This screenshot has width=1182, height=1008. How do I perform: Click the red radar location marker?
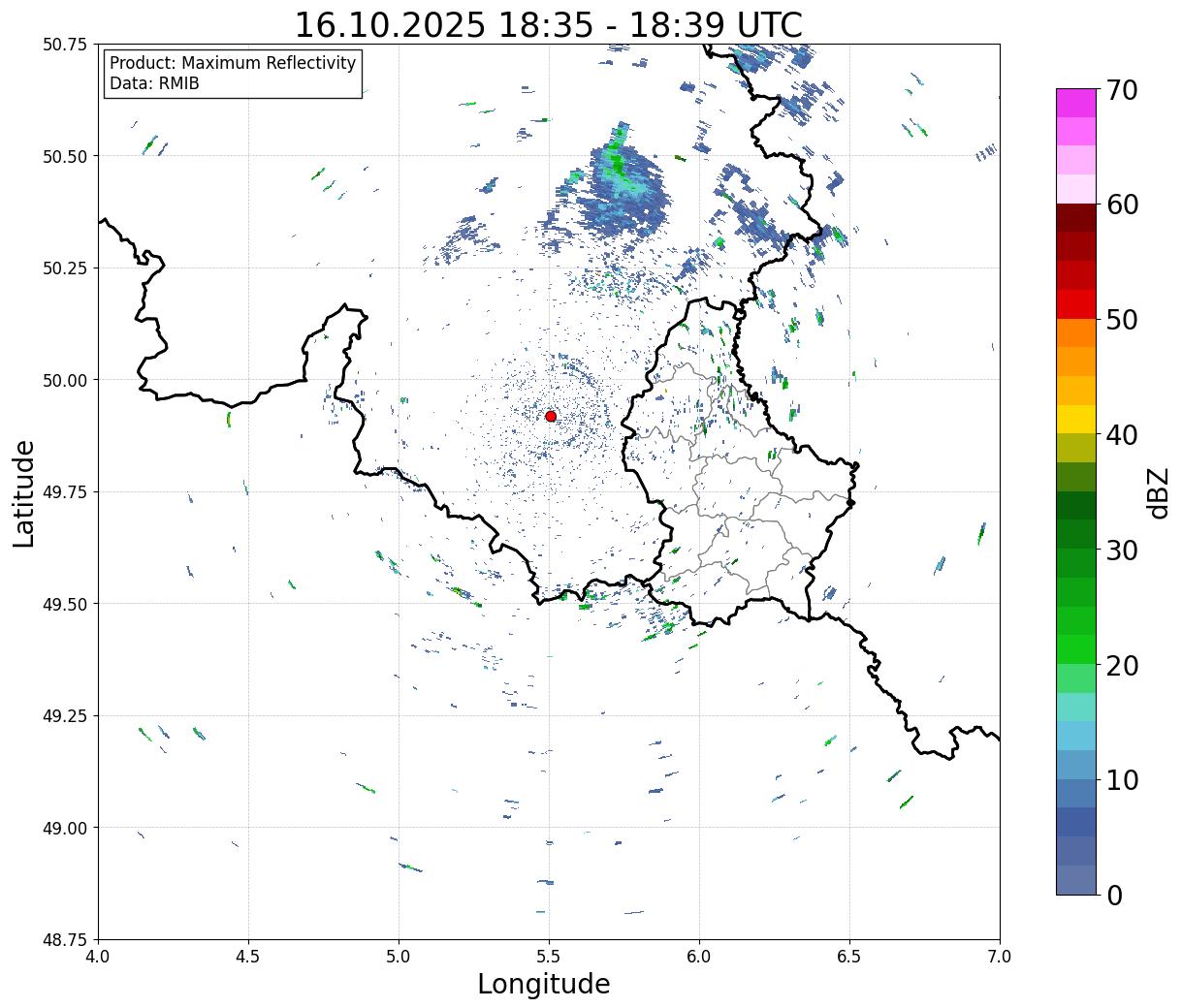click(x=551, y=416)
